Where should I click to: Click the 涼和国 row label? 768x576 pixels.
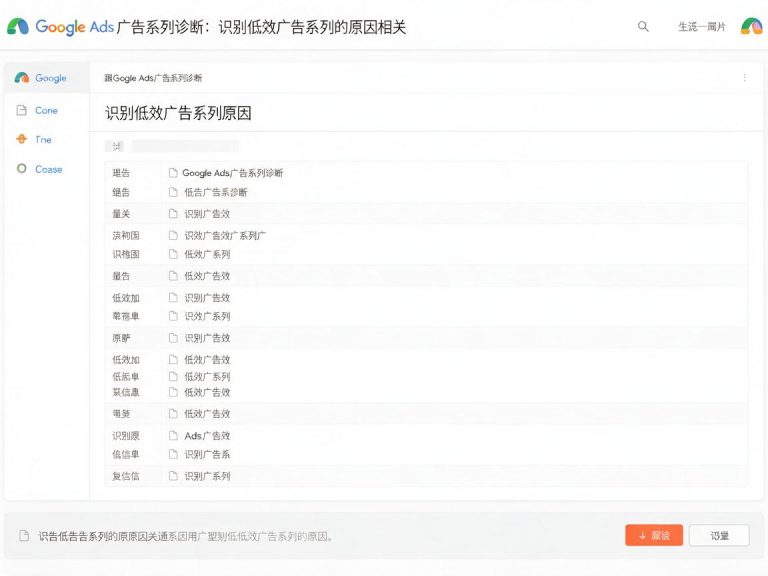coord(126,235)
